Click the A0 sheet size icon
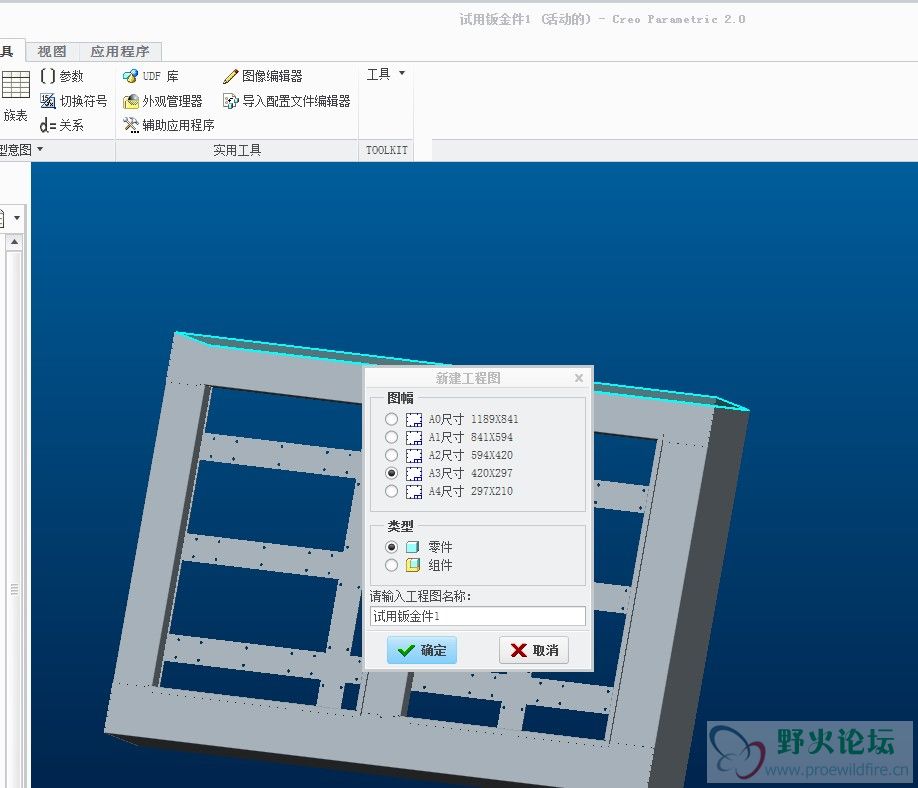This screenshot has height=788, width=918. 414,419
